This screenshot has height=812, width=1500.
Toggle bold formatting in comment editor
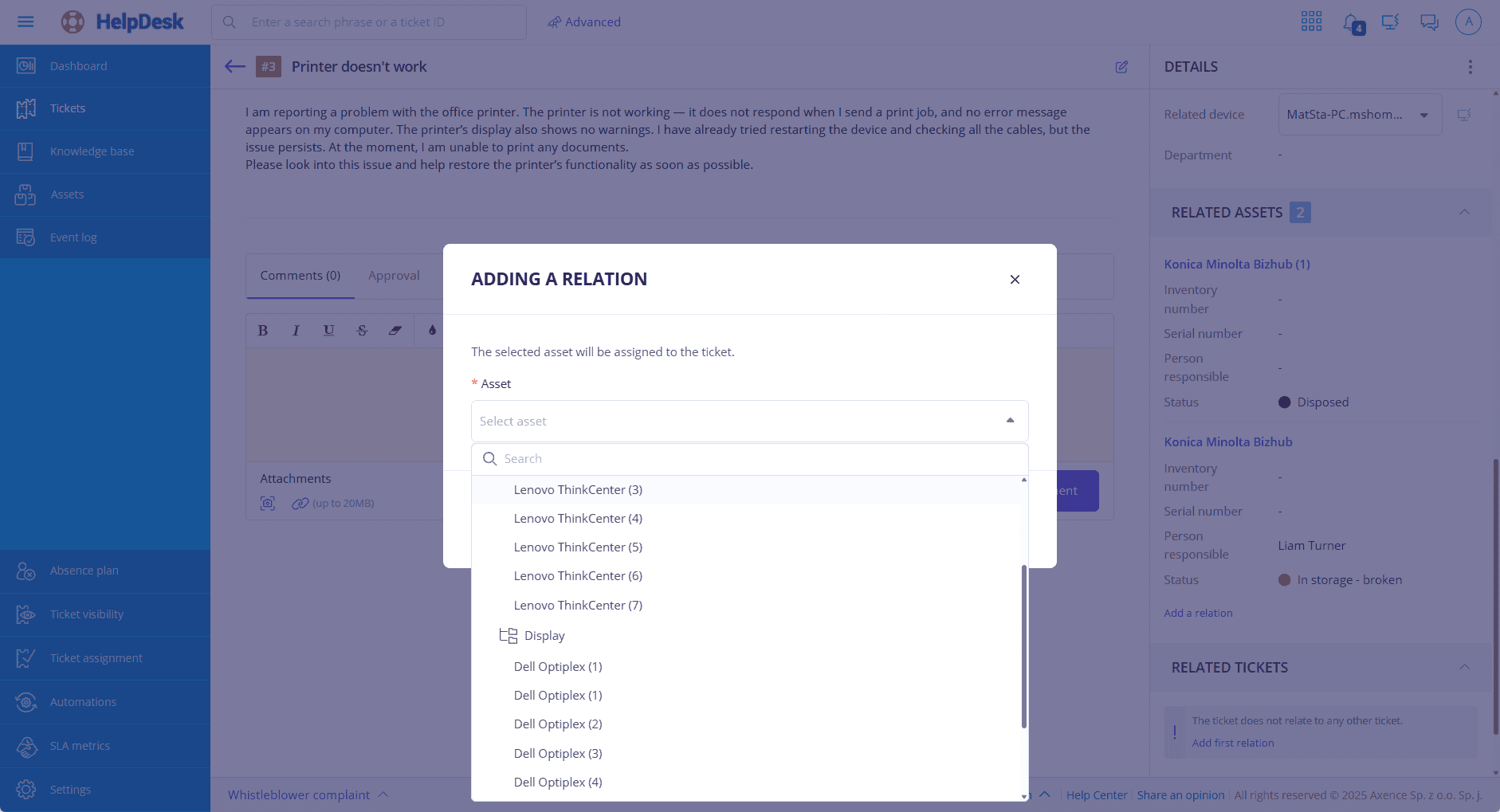tap(263, 331)
